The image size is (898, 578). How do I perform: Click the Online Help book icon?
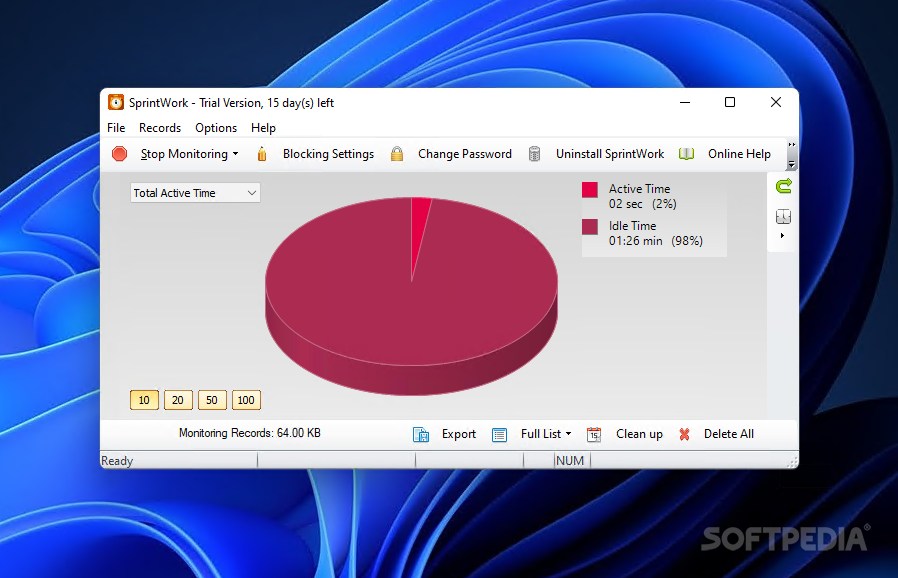point(686,154)
